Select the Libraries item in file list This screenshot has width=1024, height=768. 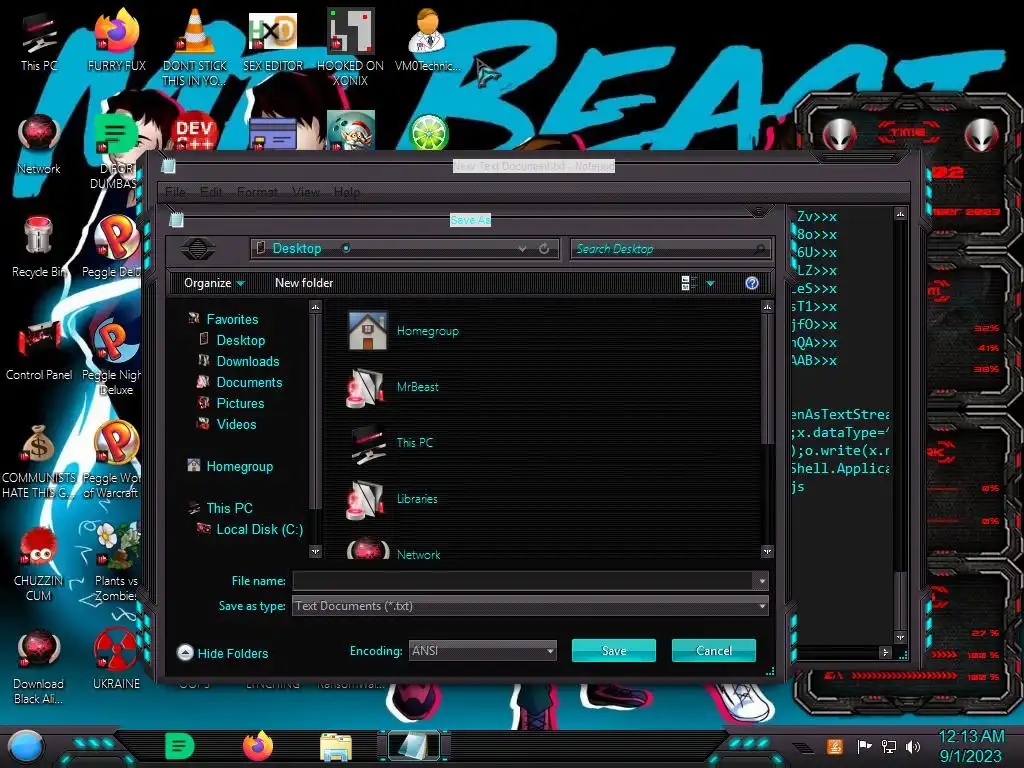click(x=393, y=499)
